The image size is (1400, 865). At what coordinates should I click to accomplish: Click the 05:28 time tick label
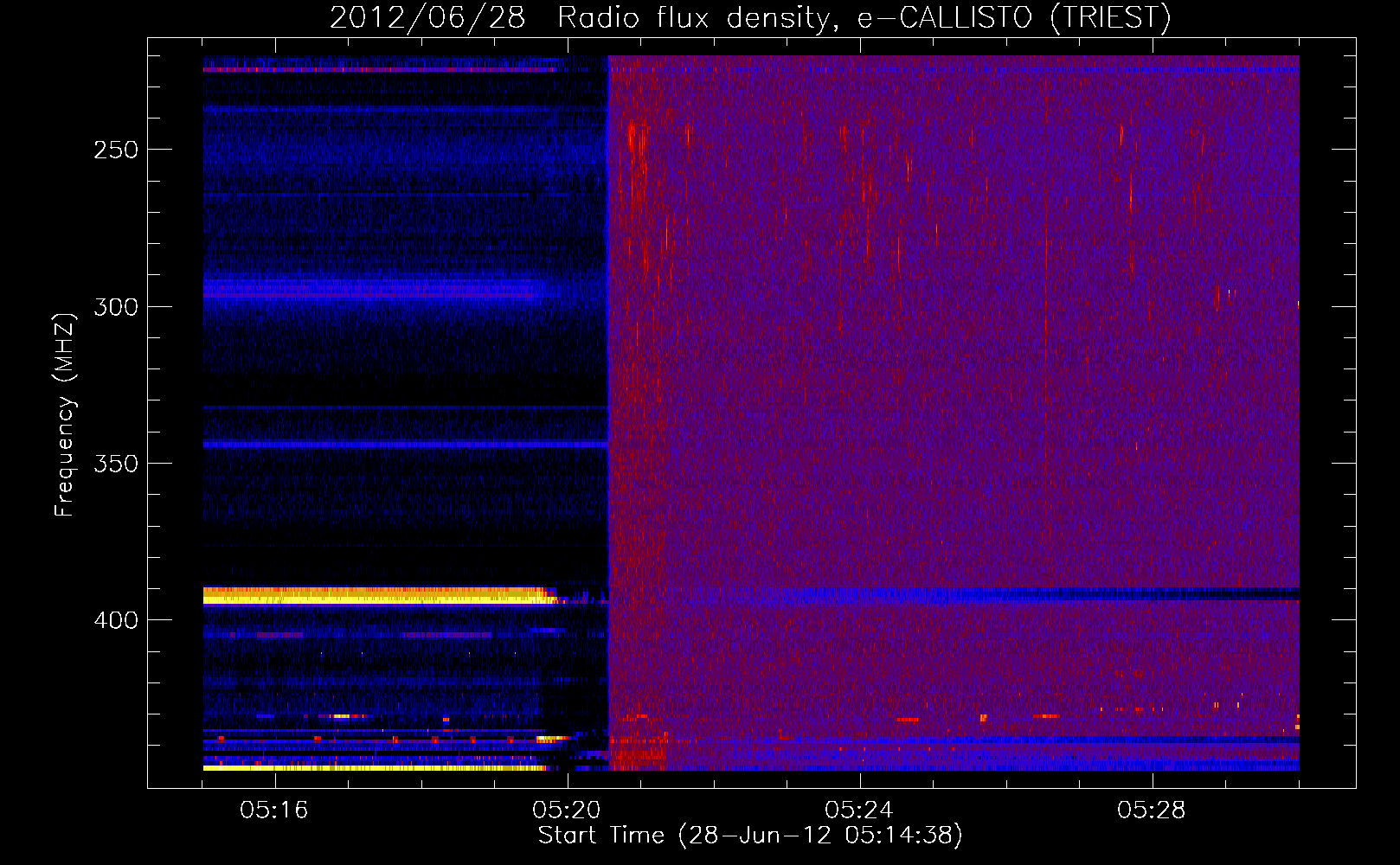pos(1152,810)
